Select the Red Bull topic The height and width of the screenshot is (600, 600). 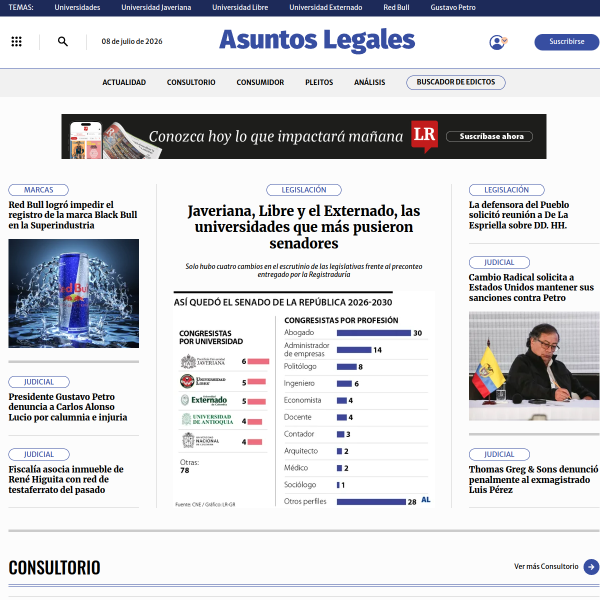click(x=396, y=7)
